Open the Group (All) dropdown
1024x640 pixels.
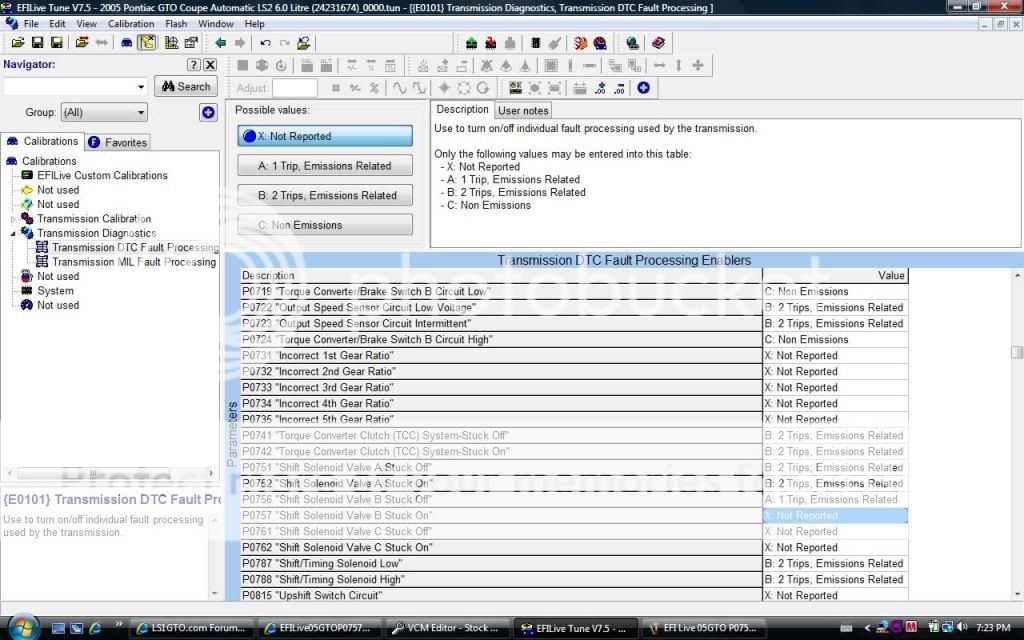click(104, 113)
